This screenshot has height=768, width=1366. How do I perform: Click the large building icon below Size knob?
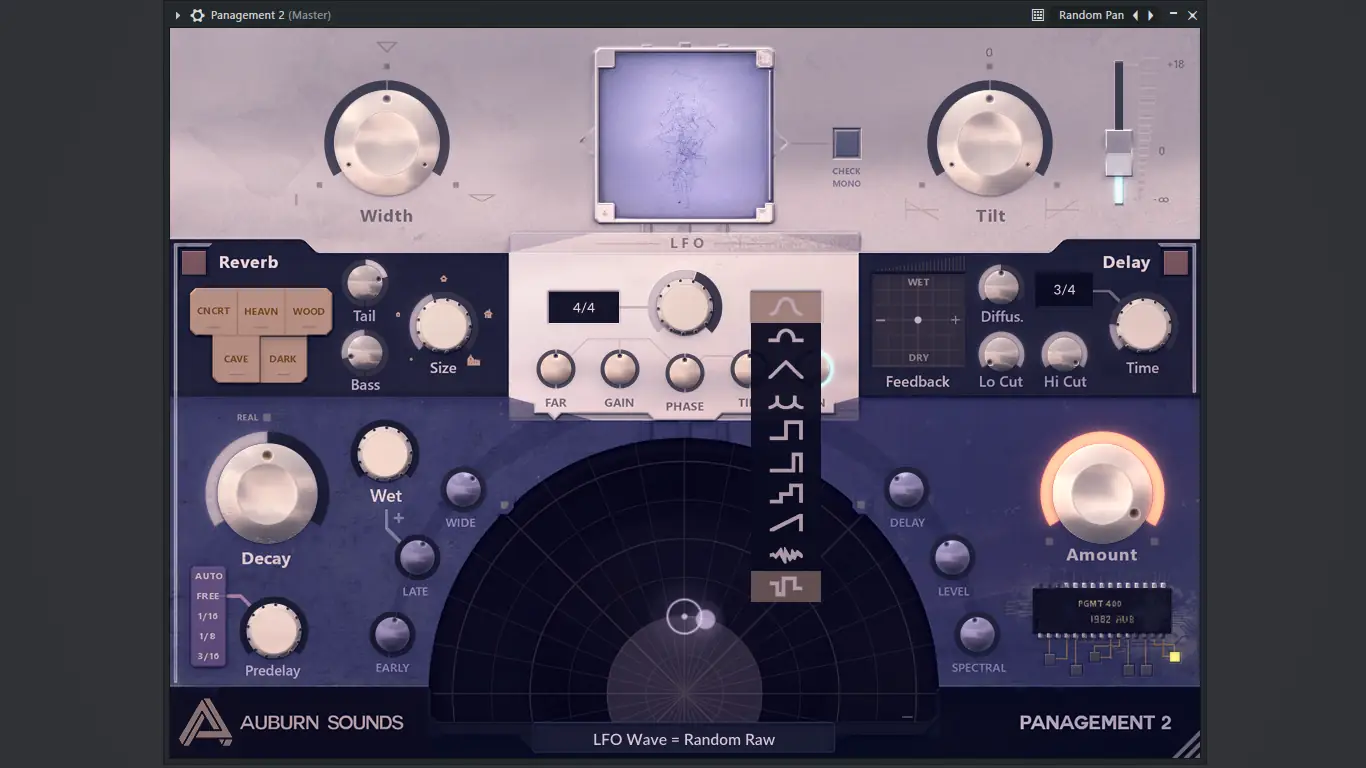coord(474,360)
